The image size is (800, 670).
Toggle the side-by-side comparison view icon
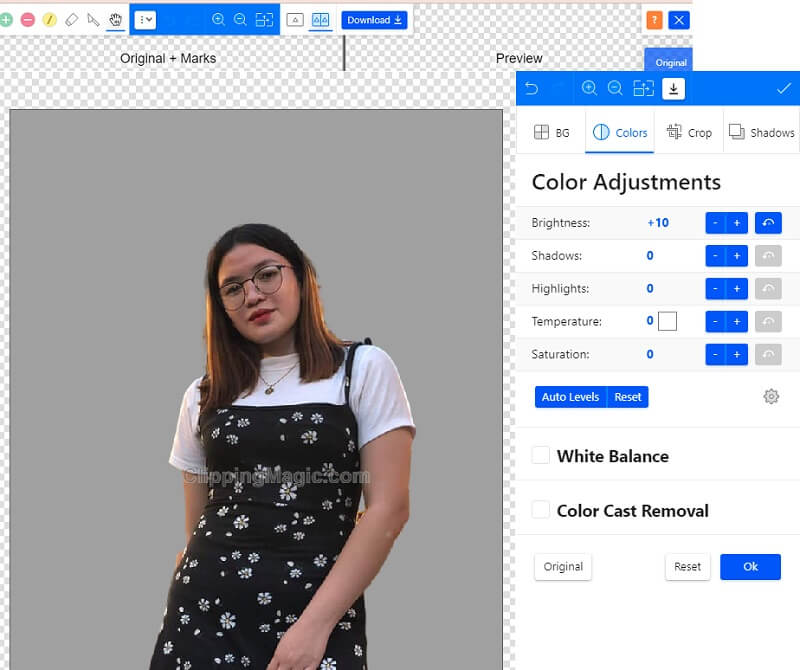(318, 19)
